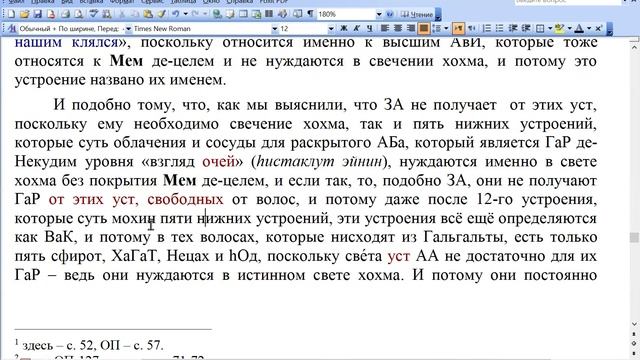Screen dimensions: 640x360
Task: Open the zoom percentage dropdown
Action: tap(379, 14)
